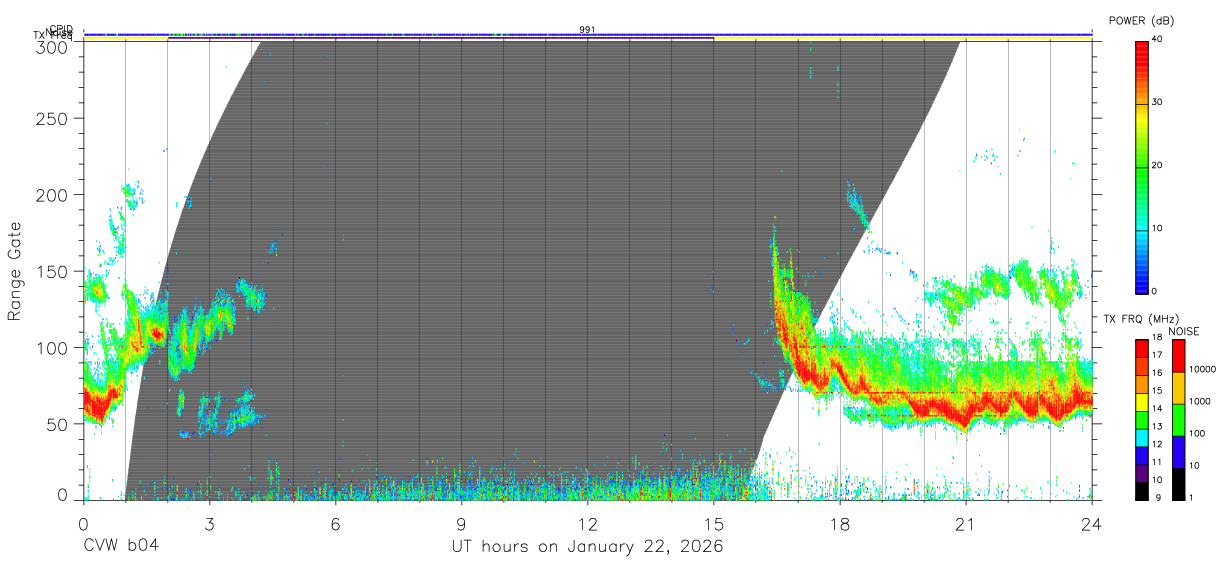Click the '15' hour label on x-axis

(714, 523)
